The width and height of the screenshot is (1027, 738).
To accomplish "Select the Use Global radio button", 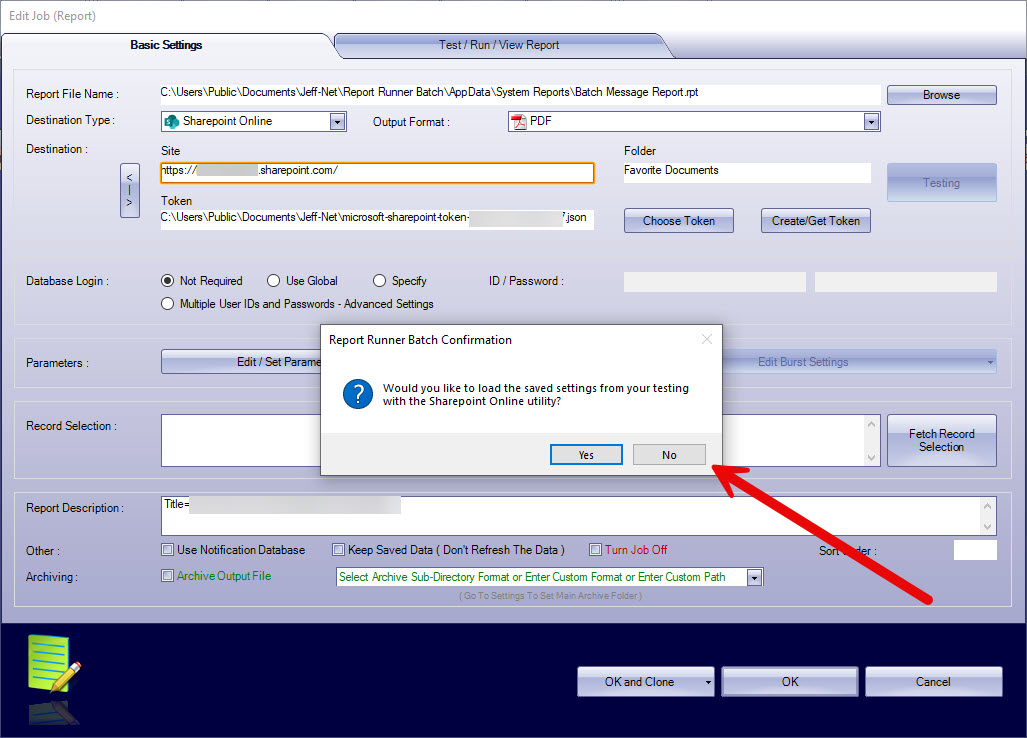I will pyautogui.click(x=274, y=281).
